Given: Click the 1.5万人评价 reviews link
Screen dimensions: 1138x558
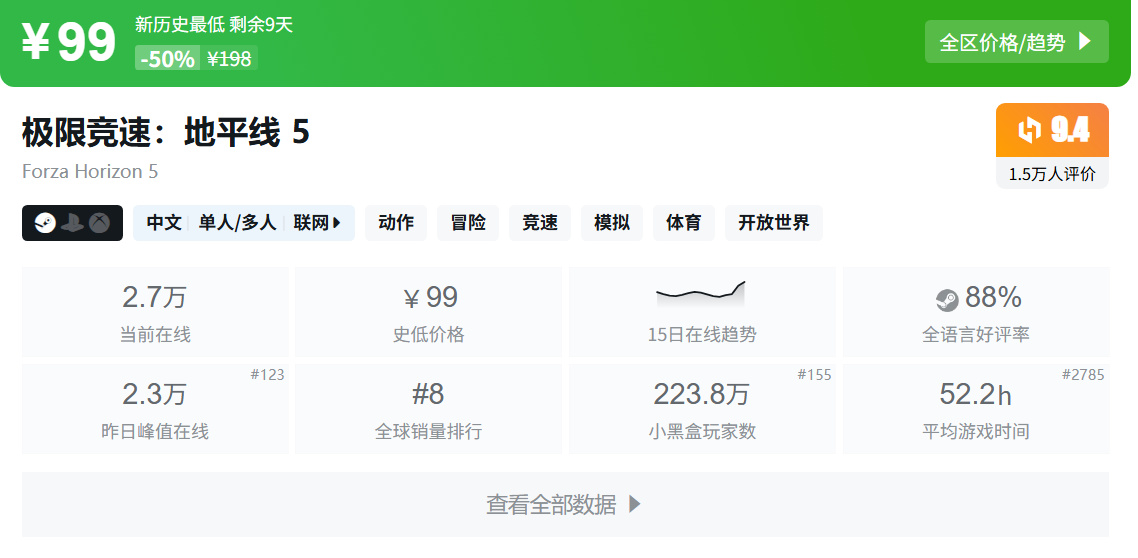Looking at the screenshot, I should tap(1052, 174).
